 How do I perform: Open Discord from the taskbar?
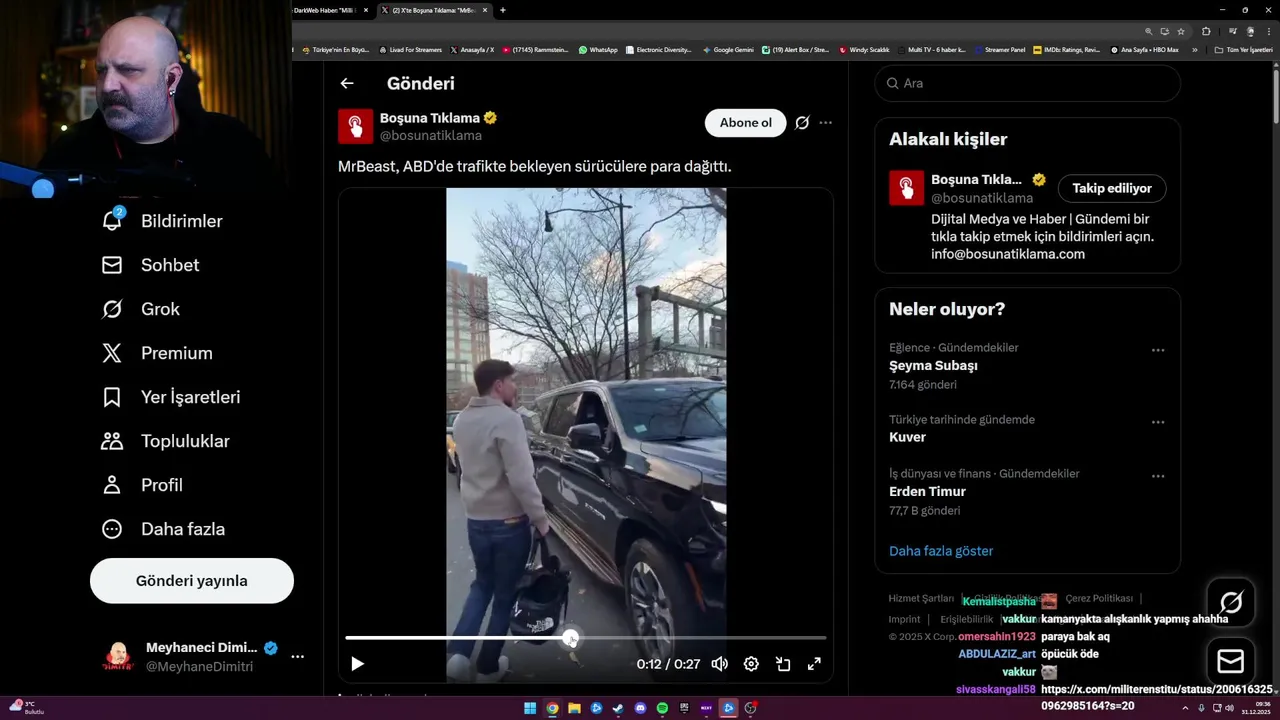640,708
